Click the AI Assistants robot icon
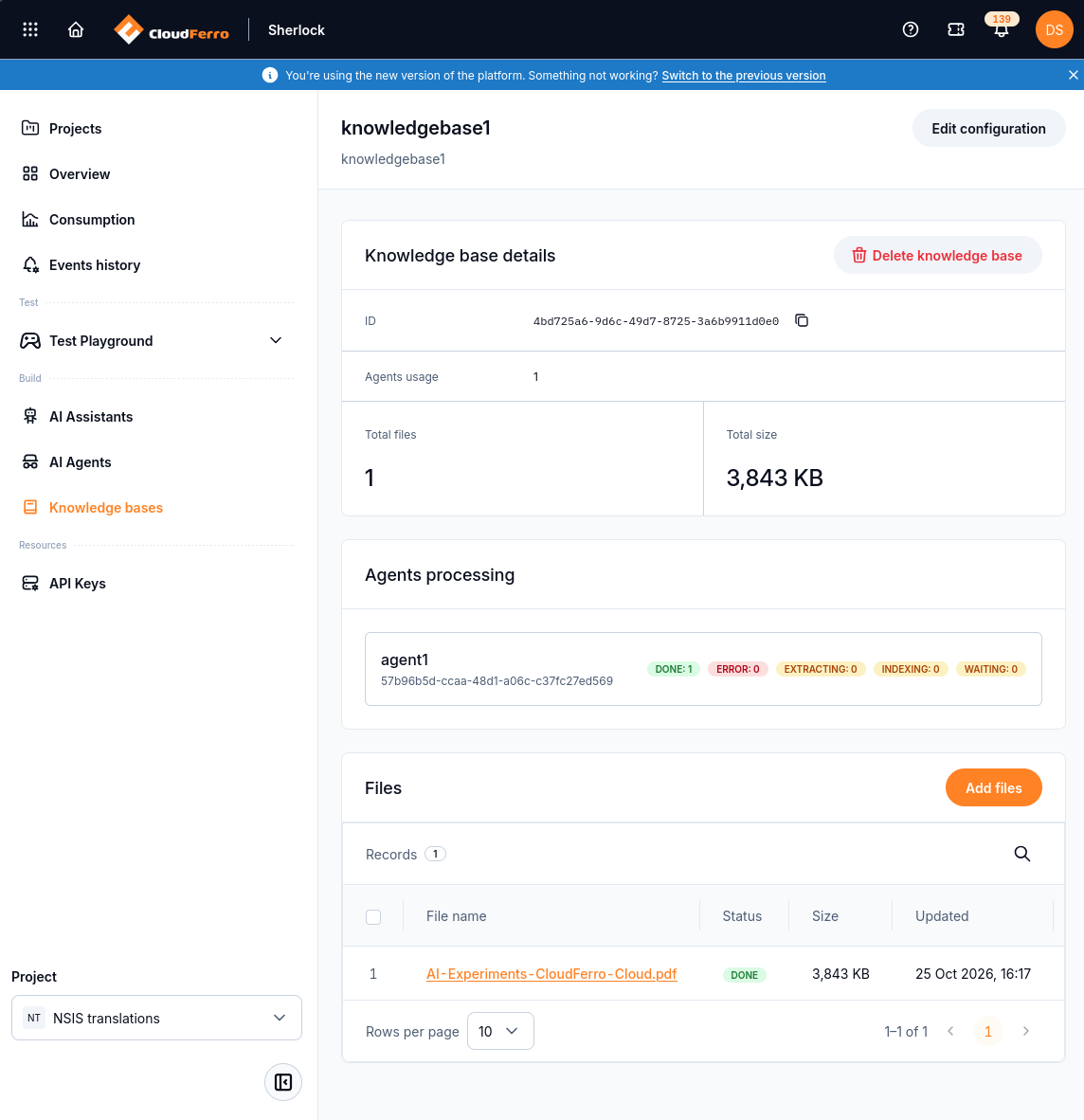Screen dimensions: 1084x1120 pyautogui.click(x=30, y=416)
